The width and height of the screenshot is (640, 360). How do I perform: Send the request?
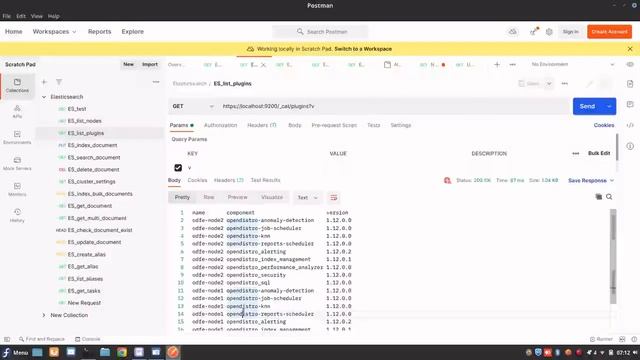tap(587, 106)
